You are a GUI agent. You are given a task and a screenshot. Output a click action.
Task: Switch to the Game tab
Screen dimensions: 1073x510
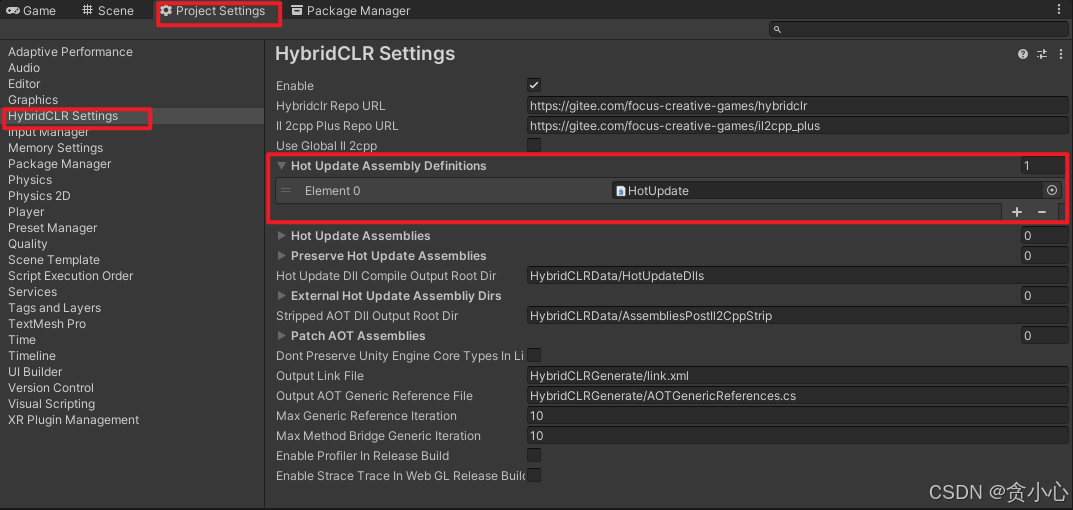pos(31,11)
